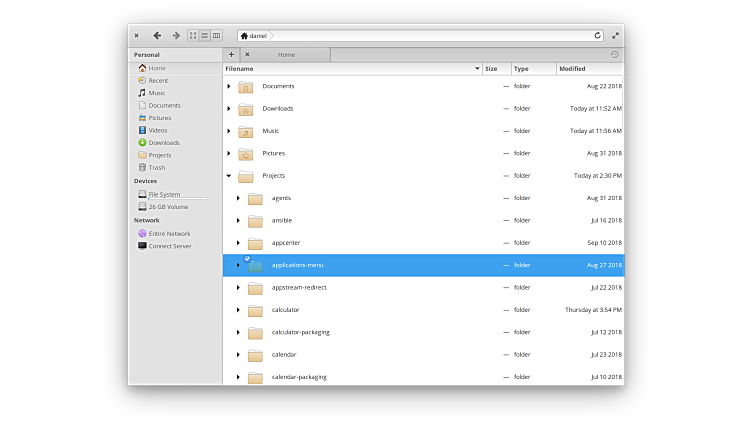Click the File System usage bar
The height and width of the screenshot is (423, 752).
tap(177, 199)
